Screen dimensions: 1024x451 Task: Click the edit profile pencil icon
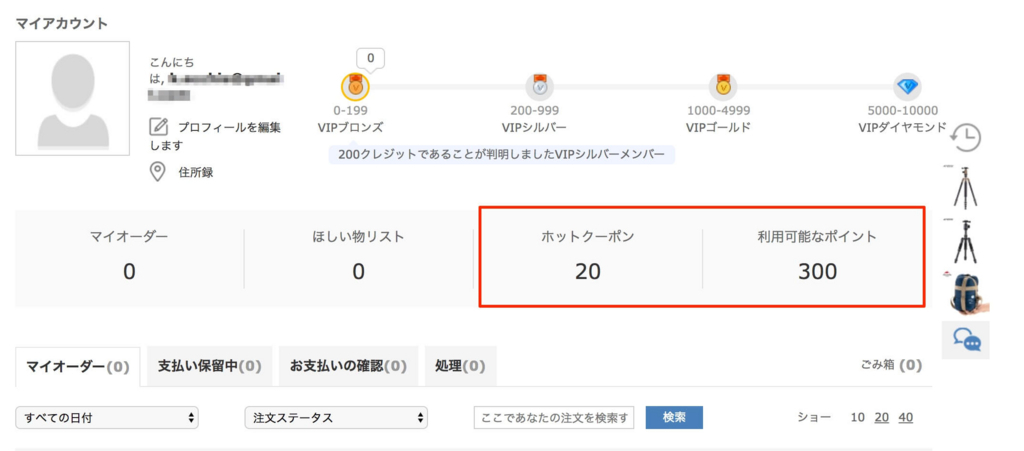click(158, 127)
